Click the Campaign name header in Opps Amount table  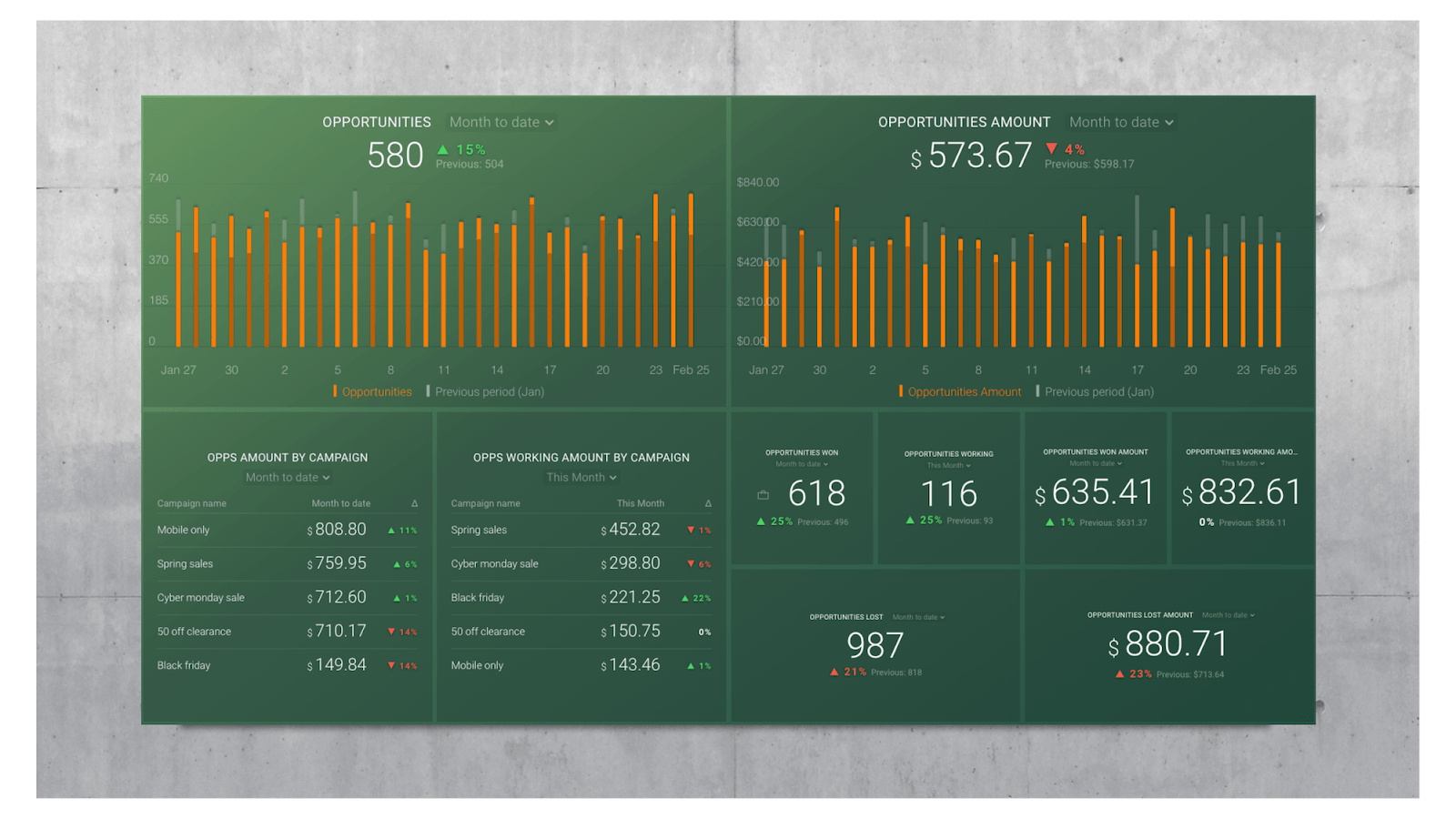(192, 503)
